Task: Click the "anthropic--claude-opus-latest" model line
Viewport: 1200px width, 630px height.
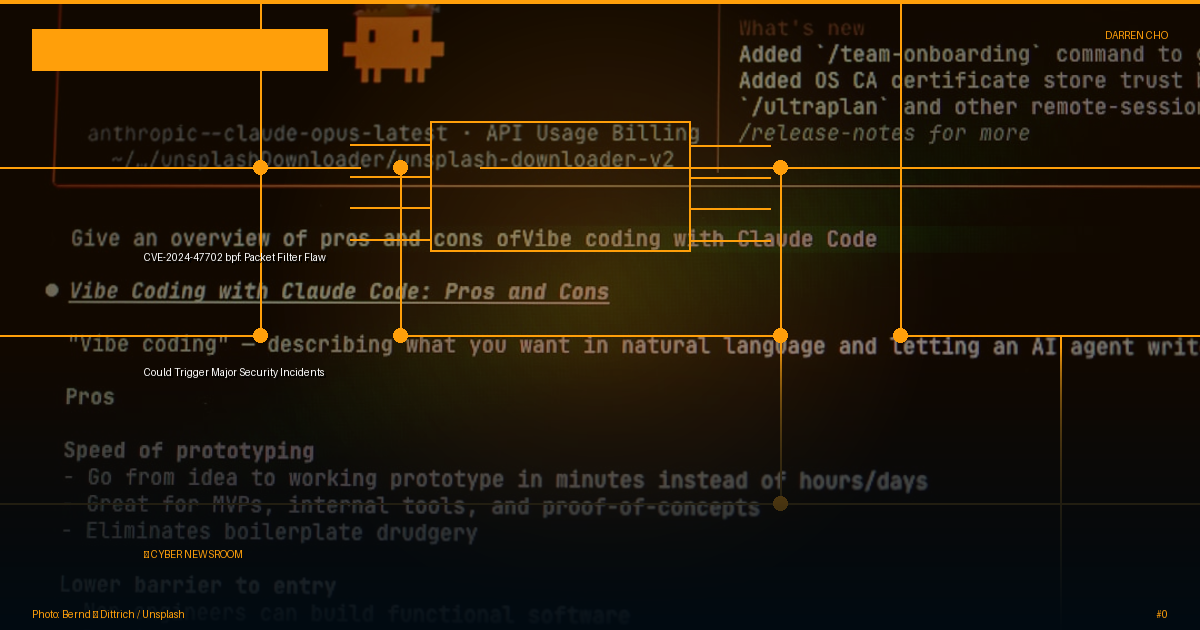Action: point(393,133)
